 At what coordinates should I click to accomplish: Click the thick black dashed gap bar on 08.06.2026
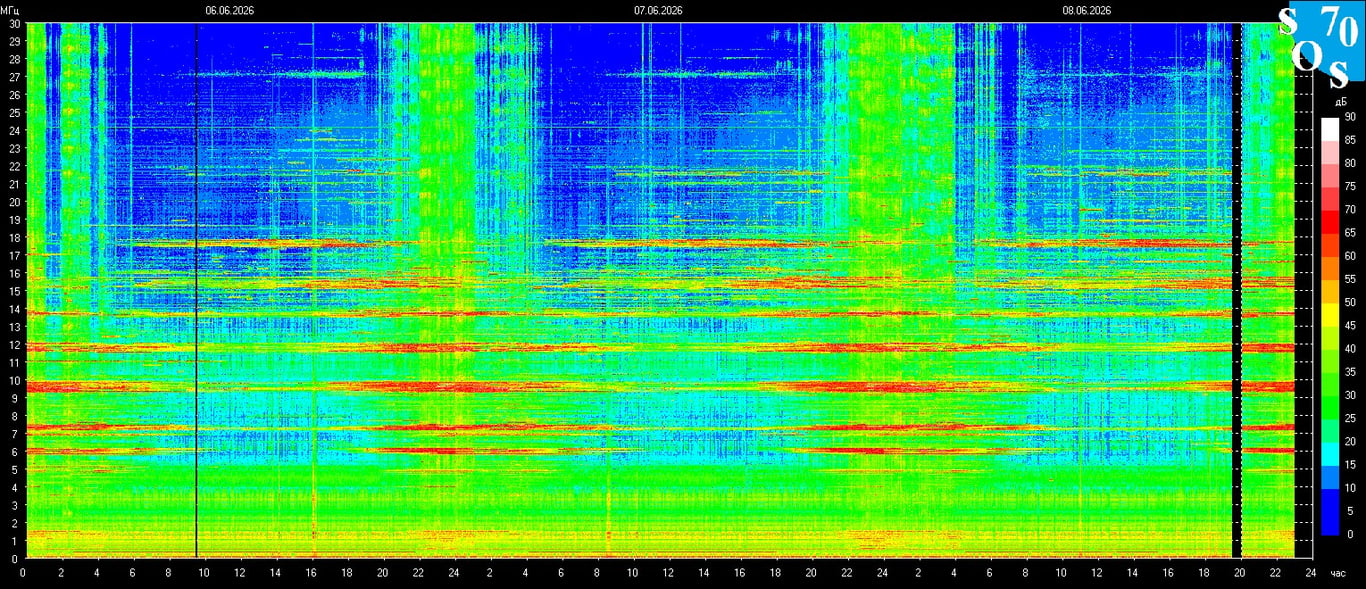(1235, 290)
